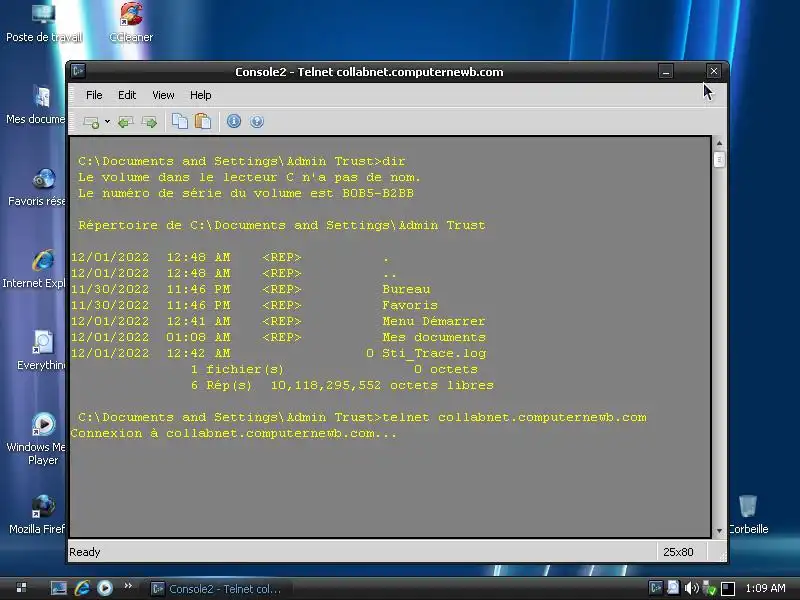Select the Poste de travail desktop icon
This screenshot has width=800, height=600.
[44, 23]
